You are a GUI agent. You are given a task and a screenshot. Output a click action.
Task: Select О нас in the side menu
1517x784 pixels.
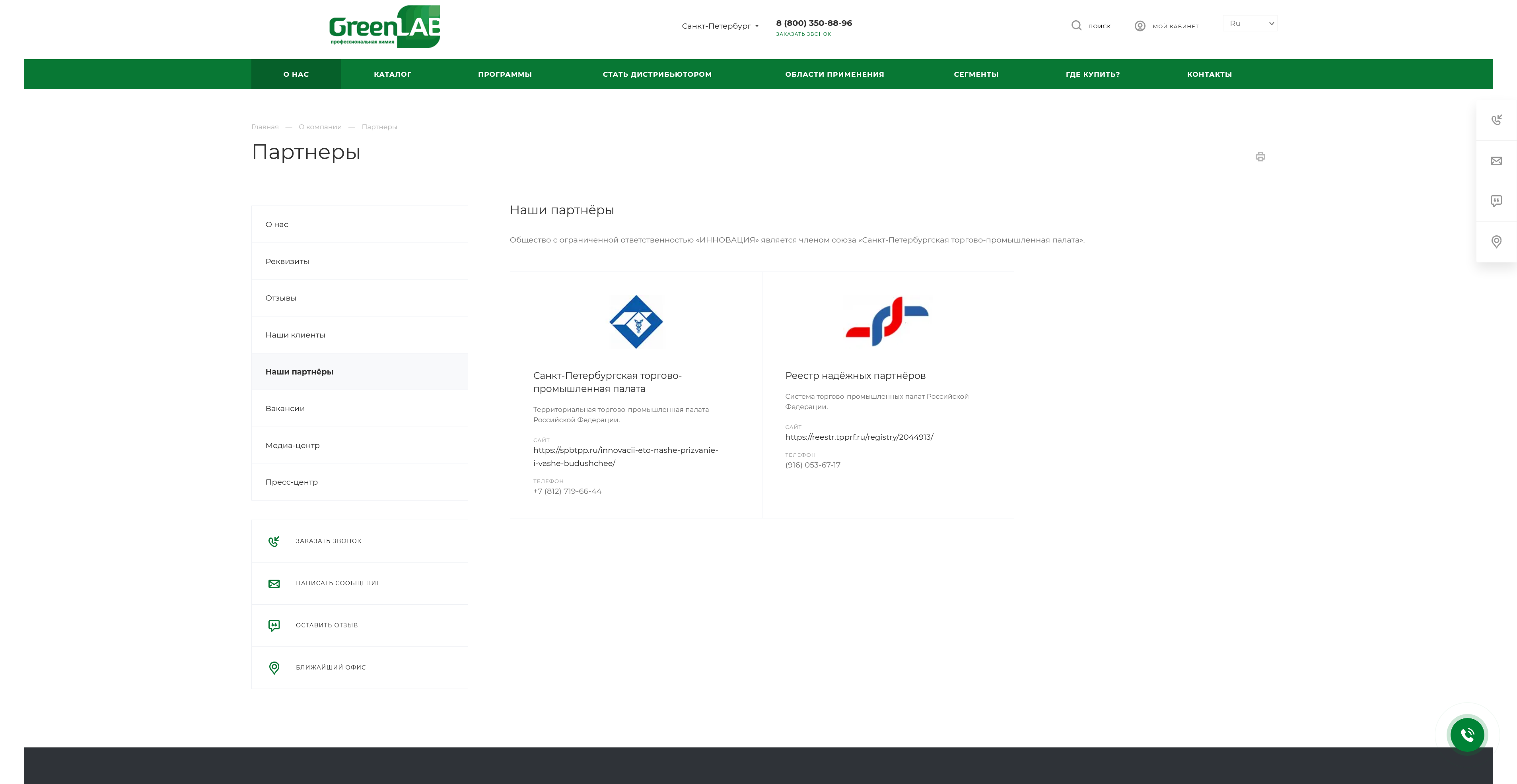click(359, 224)
